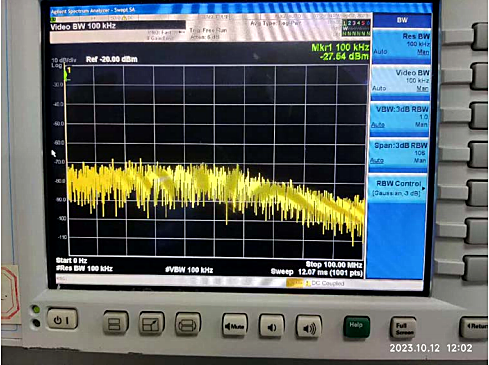Push the power standby button
The height and width of the screenshot is (365, 489).
tap(62, 319)
